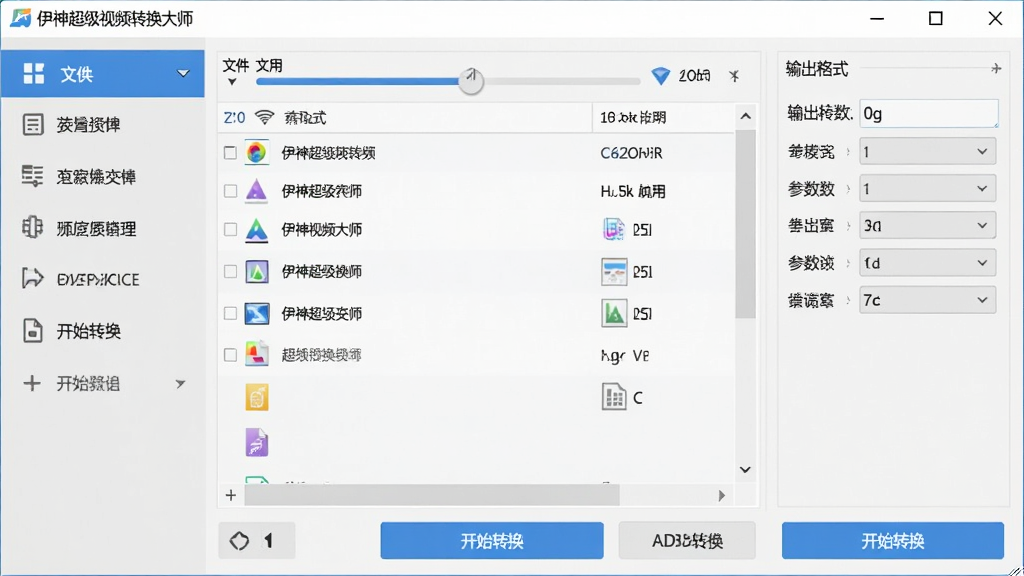Tick checkbox for row with red document icon
Viewport: 1024px width, 576px height.
[x=230, y=355]
